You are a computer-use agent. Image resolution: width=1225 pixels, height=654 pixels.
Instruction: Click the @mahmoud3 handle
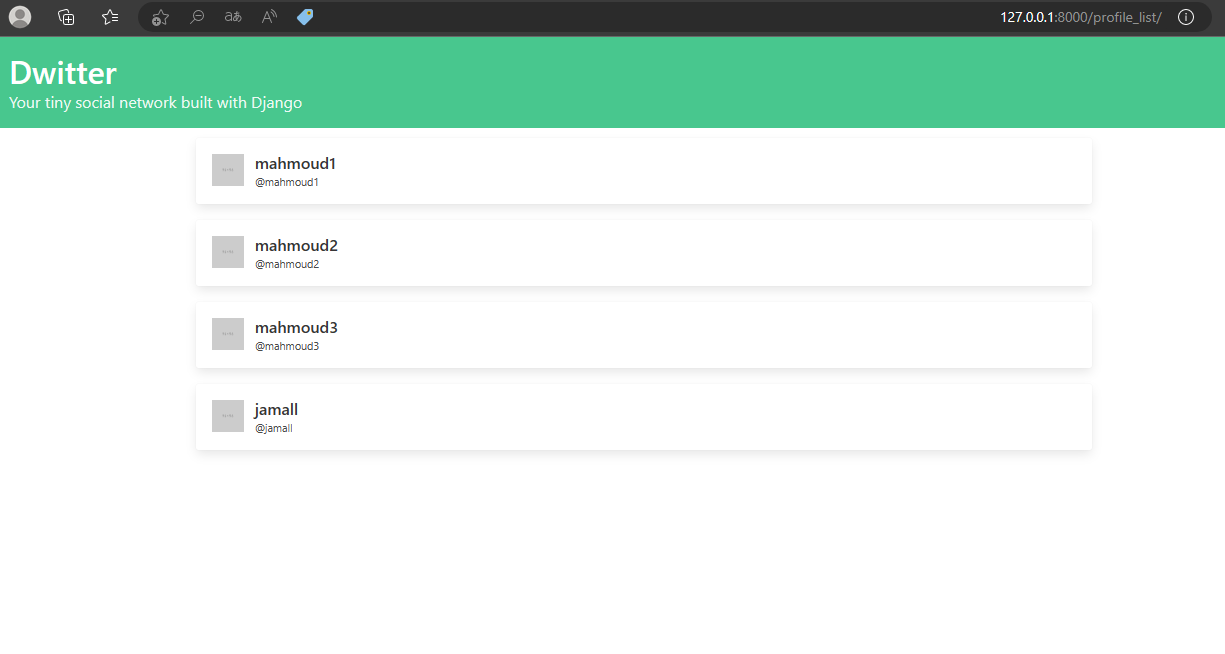click(287, 346)
